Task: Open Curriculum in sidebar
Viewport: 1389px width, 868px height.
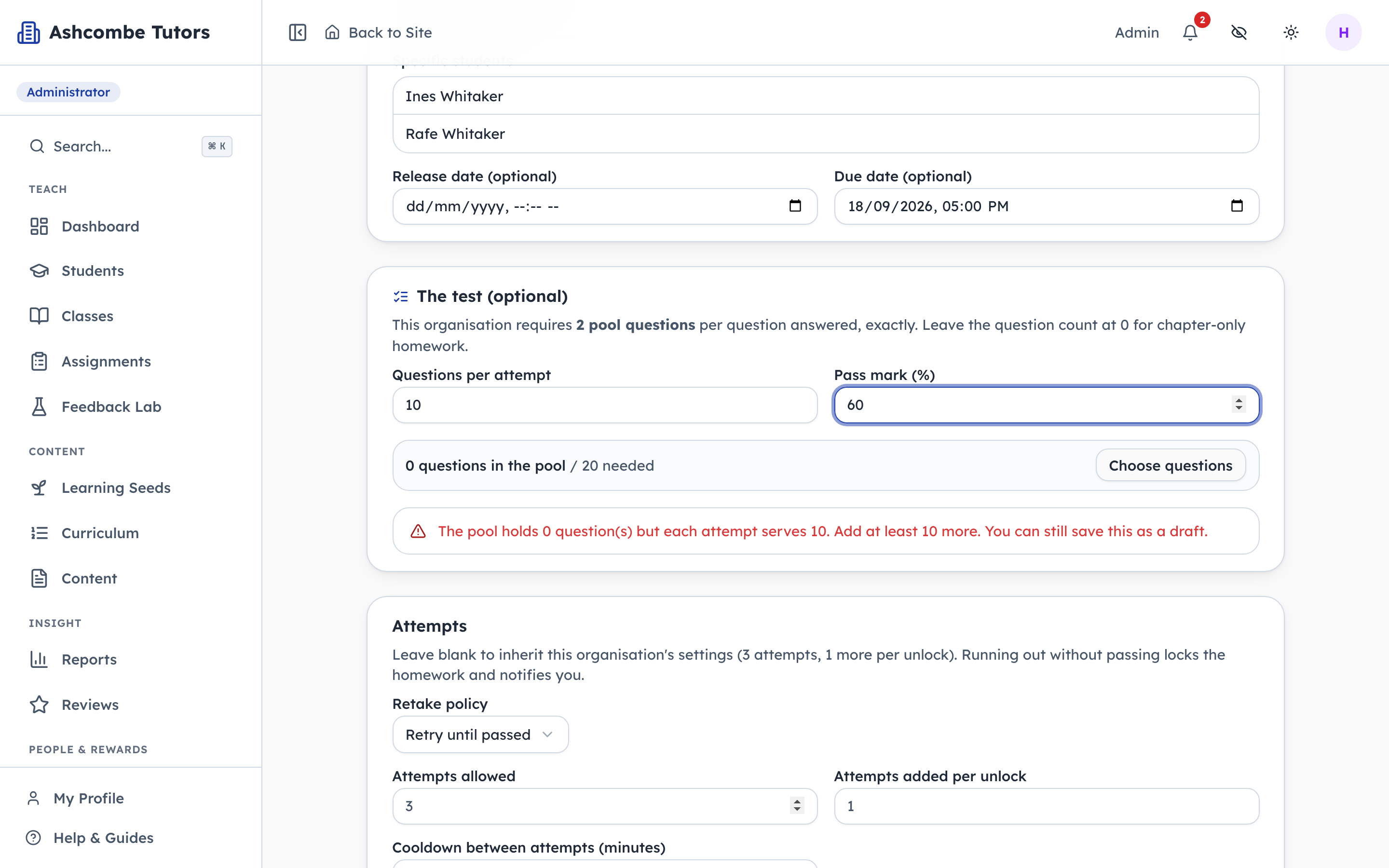Action: [x=100, y=533]
